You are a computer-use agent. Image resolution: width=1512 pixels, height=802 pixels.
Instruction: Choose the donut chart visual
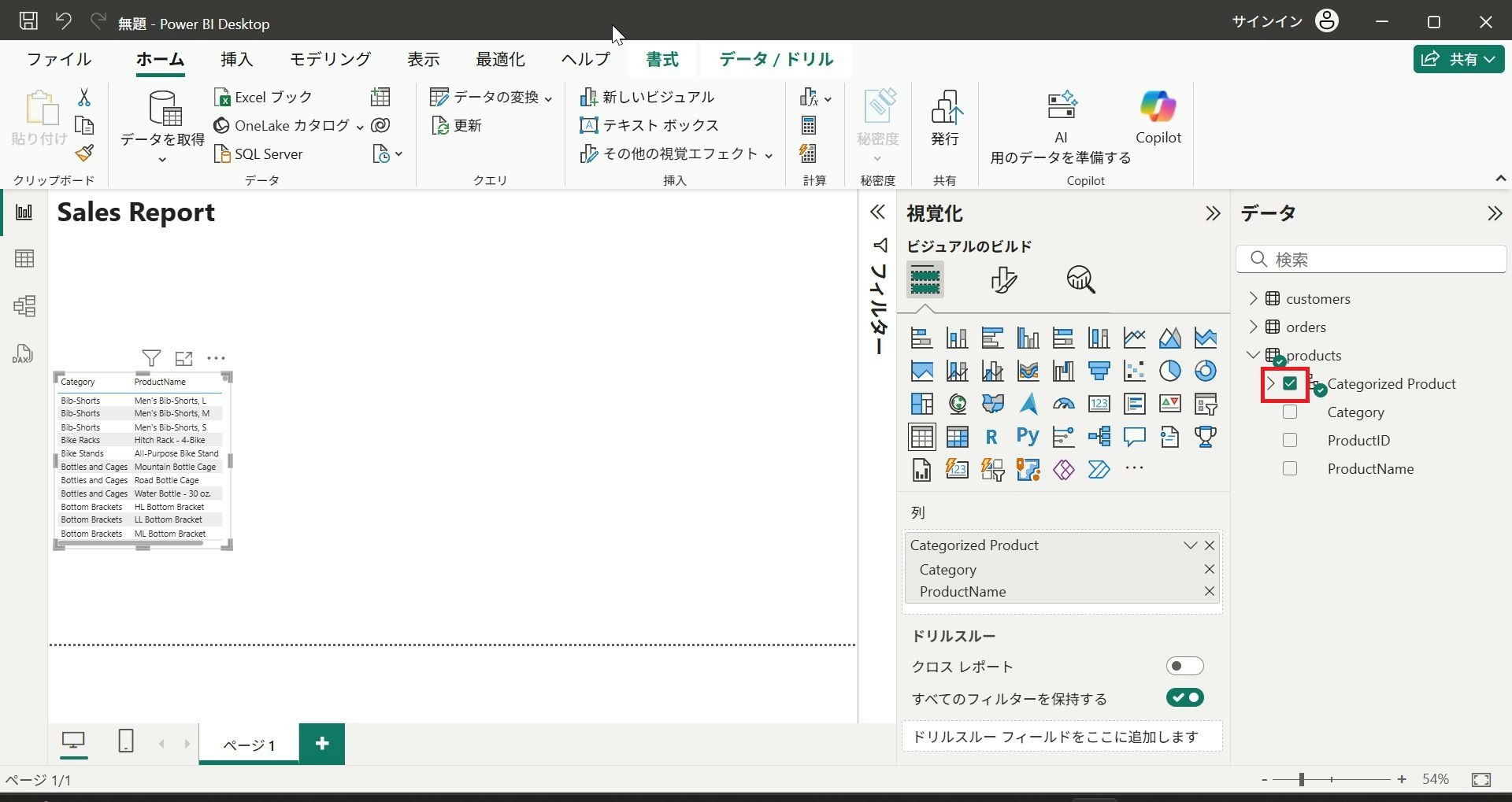(1205, 371)
